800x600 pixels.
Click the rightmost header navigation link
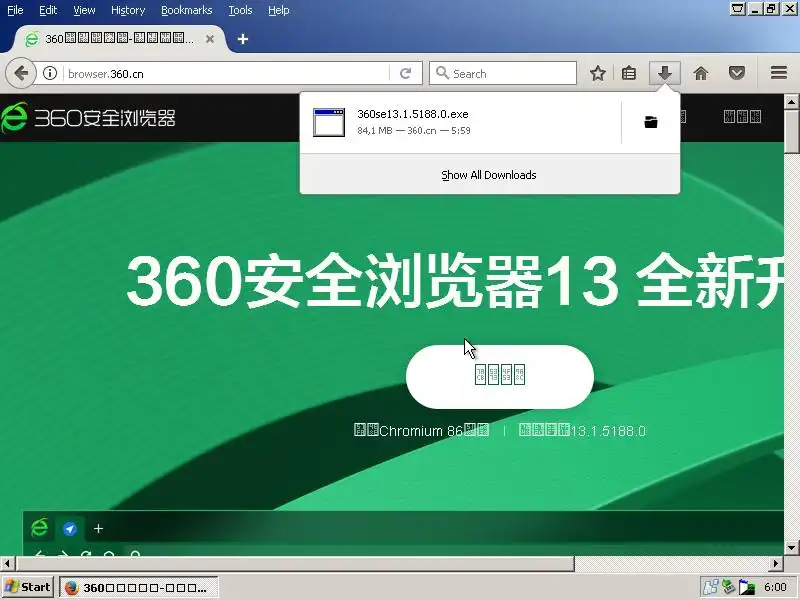[742, 117]
